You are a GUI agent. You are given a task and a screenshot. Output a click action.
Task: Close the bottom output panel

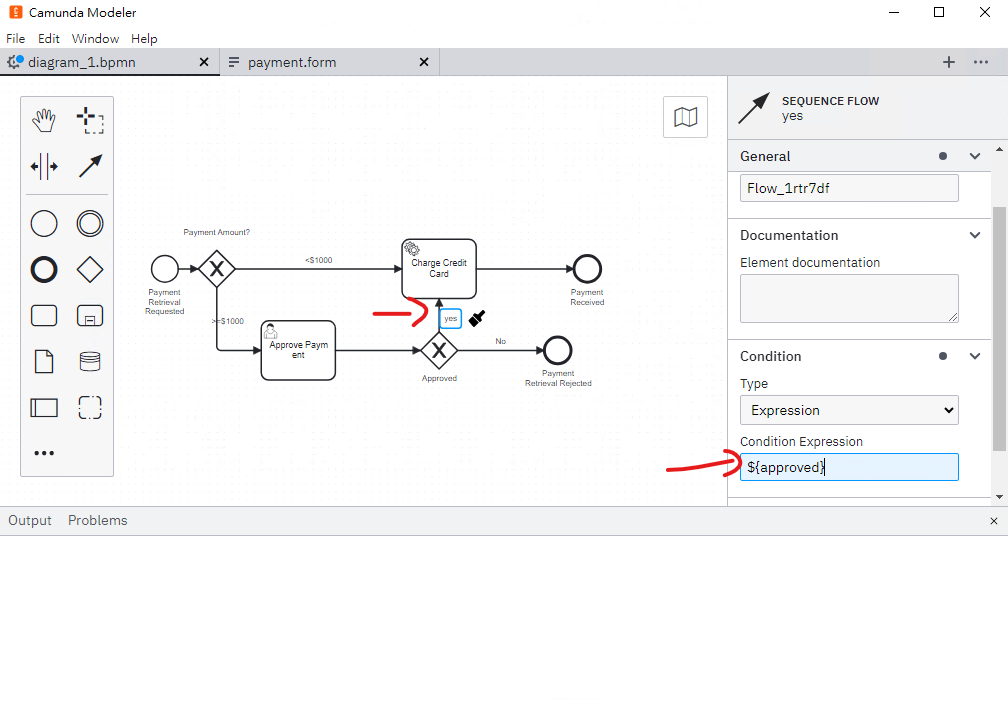point(994,521)
